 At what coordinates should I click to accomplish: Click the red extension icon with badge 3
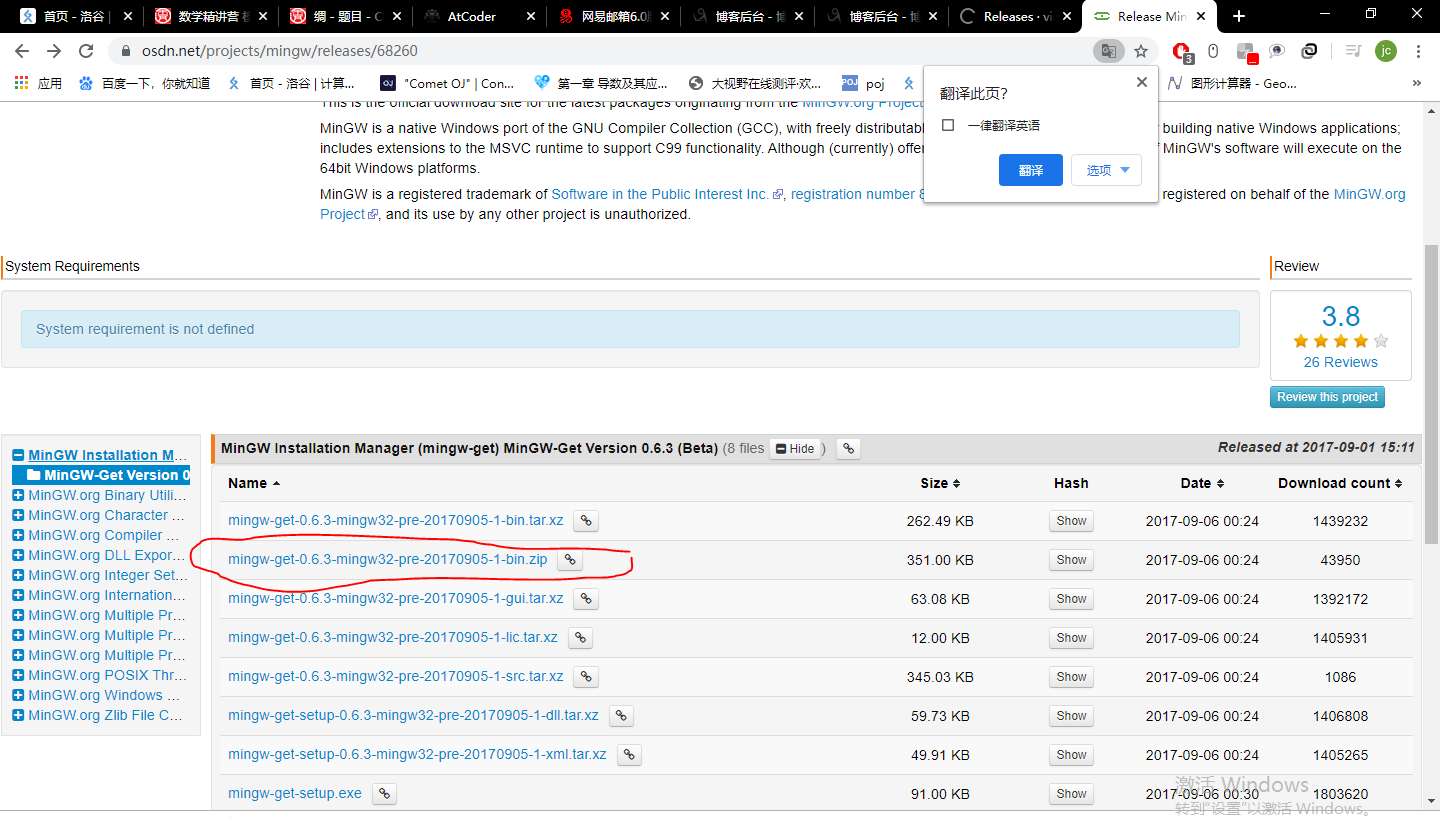click(x=1181, y=51)
